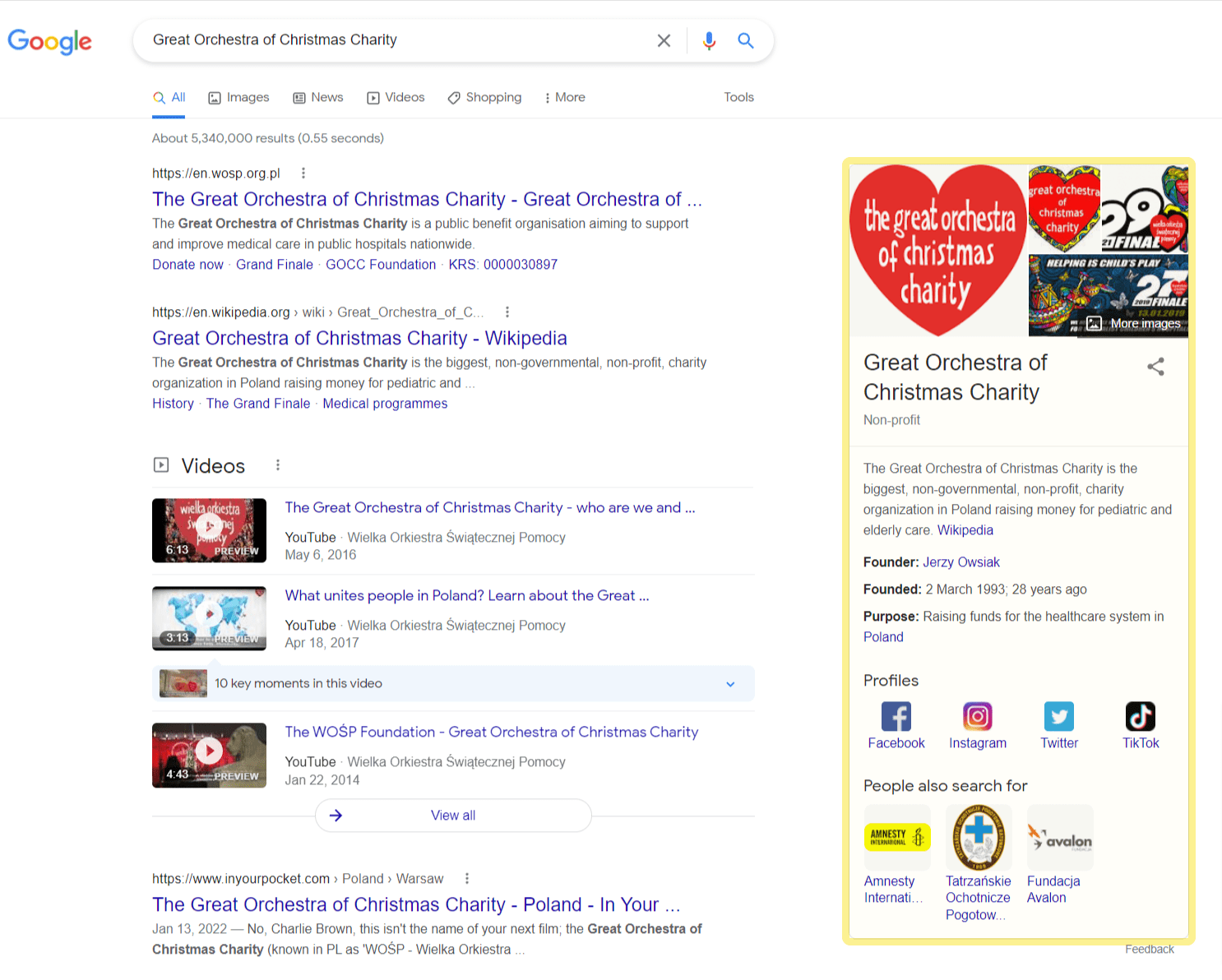Switch to the Videos tab
Image resolution: width=1222 pixels, height=980 pixels.
pyautogui.click(x=396, y=97)
